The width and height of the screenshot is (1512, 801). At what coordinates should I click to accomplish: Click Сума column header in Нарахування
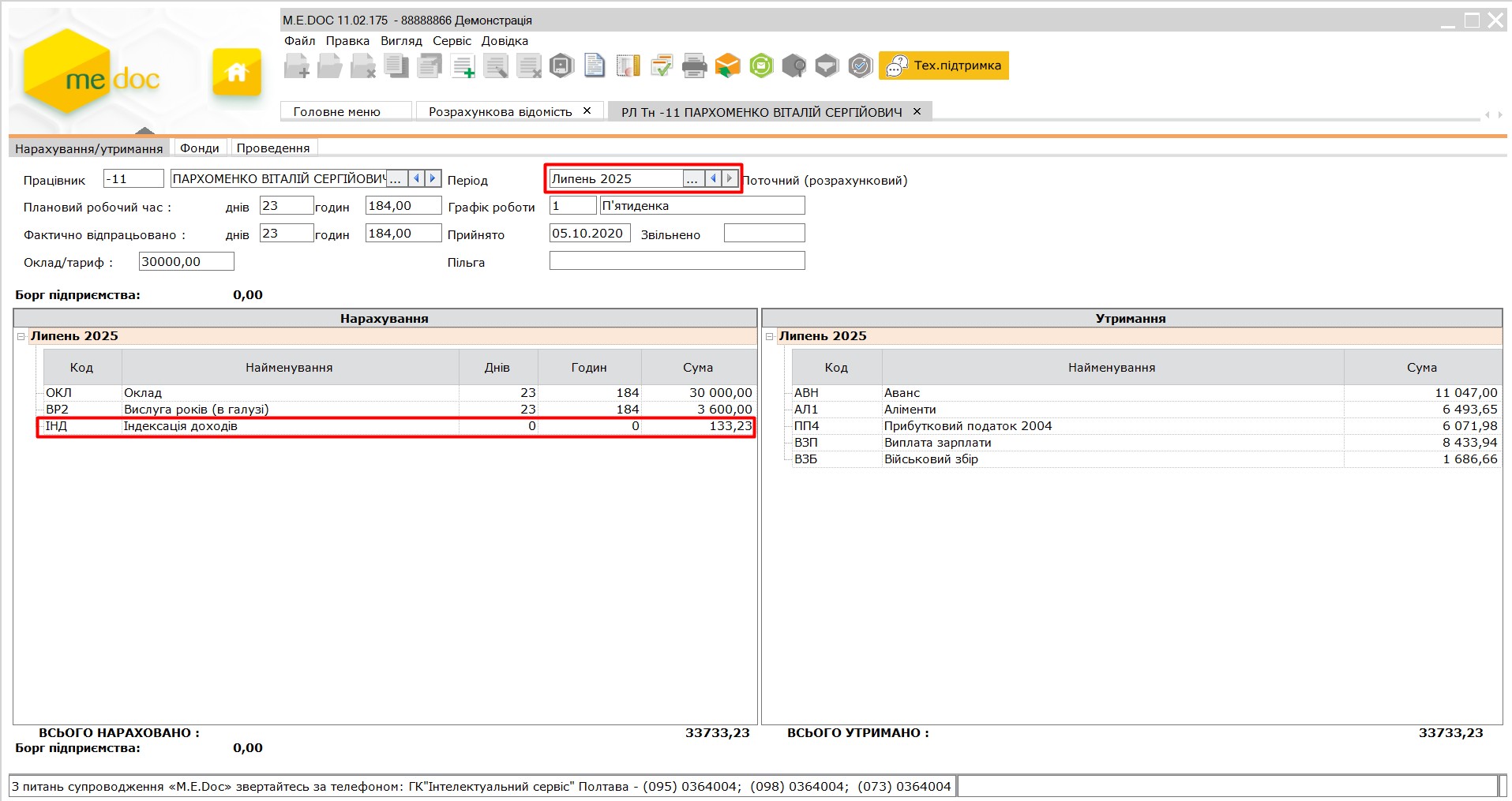698,368
